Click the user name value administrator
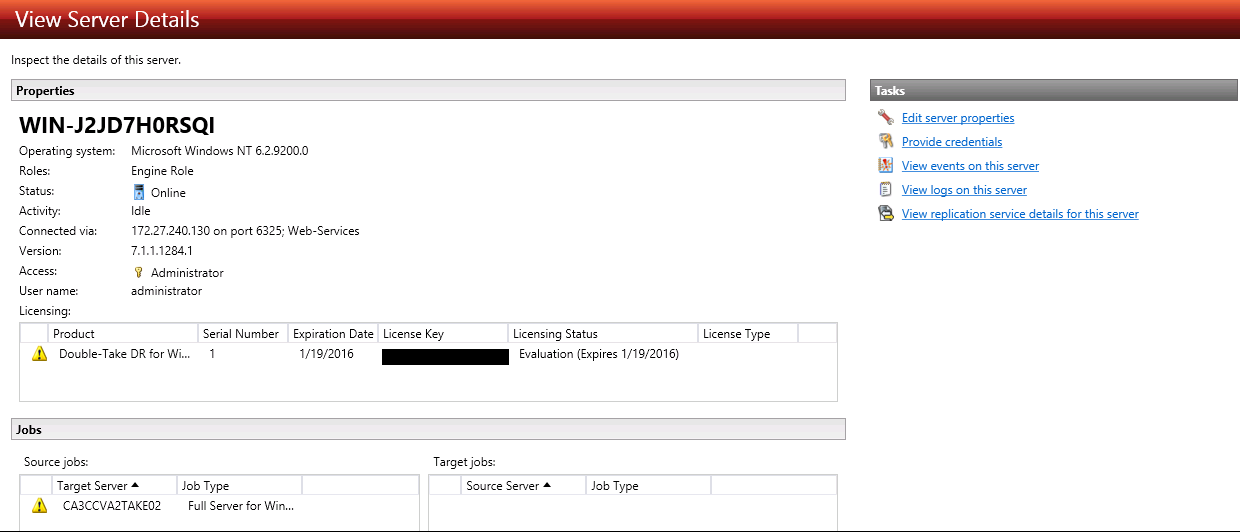This screenshot has height=532, width=1240. [x=166, y=291]
